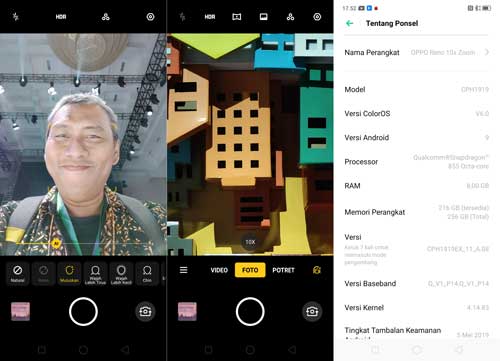The width and height of the screenshot is (500, 361).
Task: Select the Natural beauty option
Action: tap(17, 274)
